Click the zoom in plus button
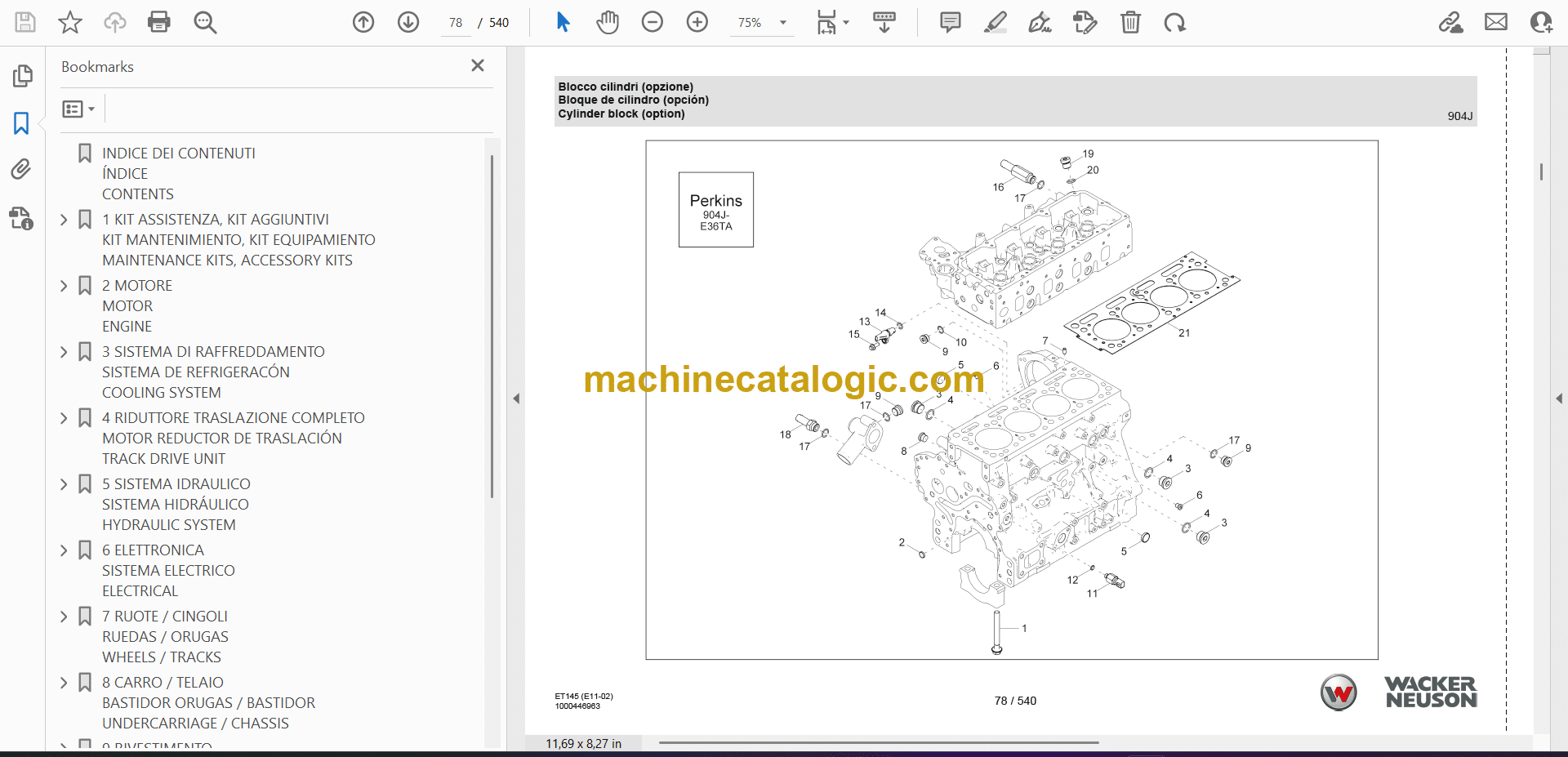The image size is (1568, 757). (697, 22)
